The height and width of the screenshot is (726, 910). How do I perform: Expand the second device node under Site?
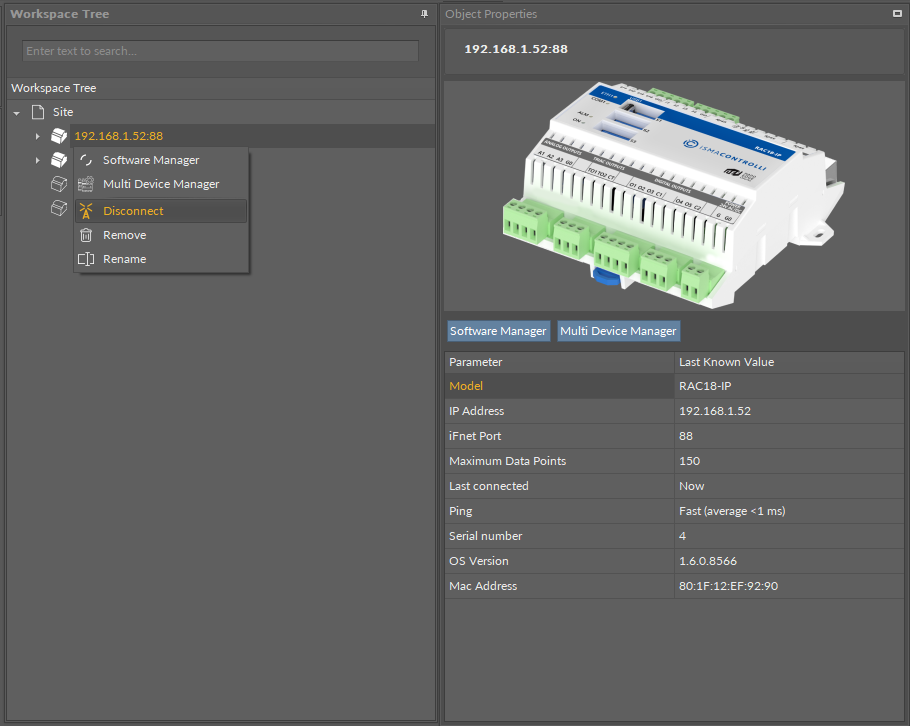tap(38, 160)
